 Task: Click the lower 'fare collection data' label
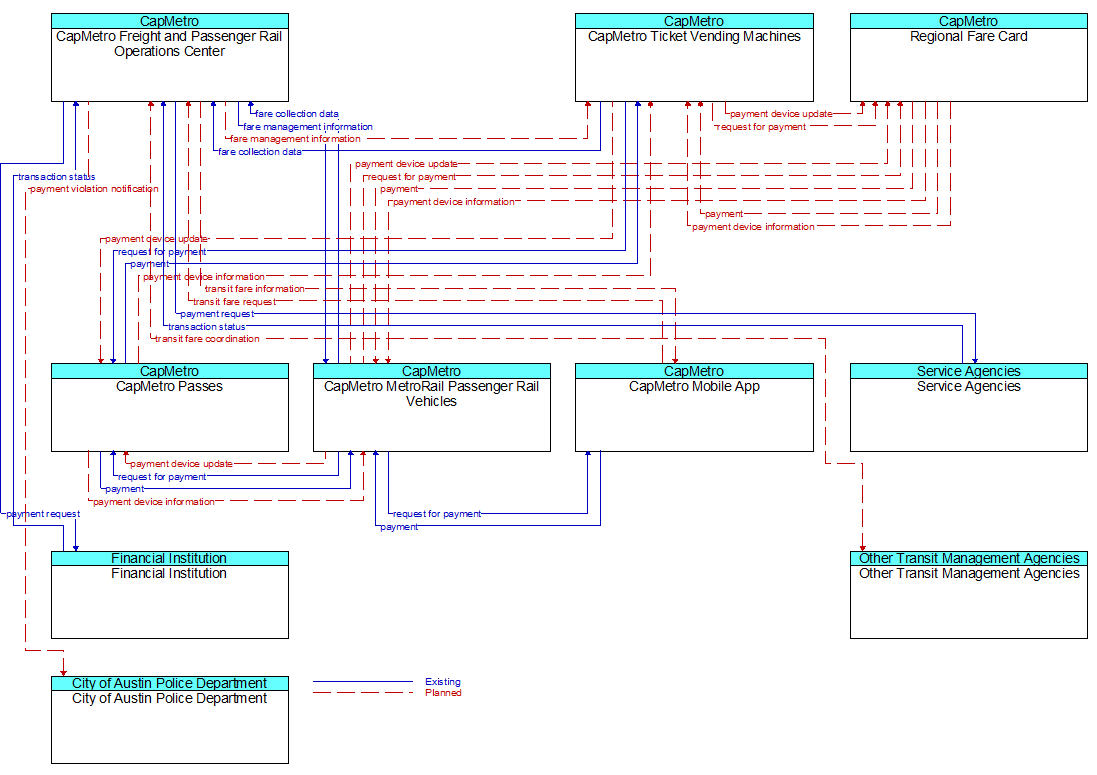coord(260,152)
